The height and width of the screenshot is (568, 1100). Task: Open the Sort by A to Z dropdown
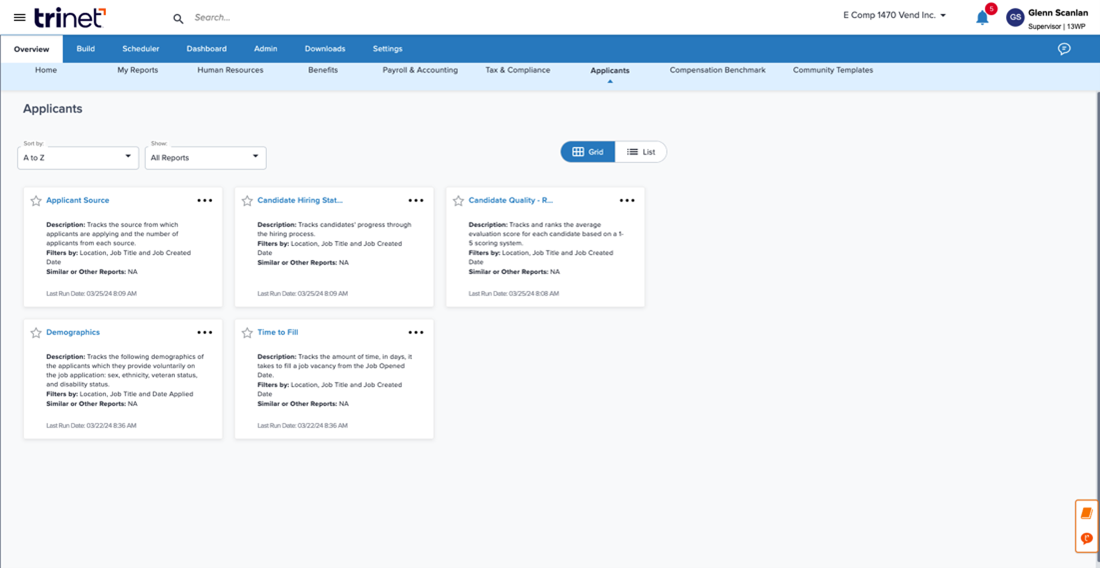click(78, 158)
